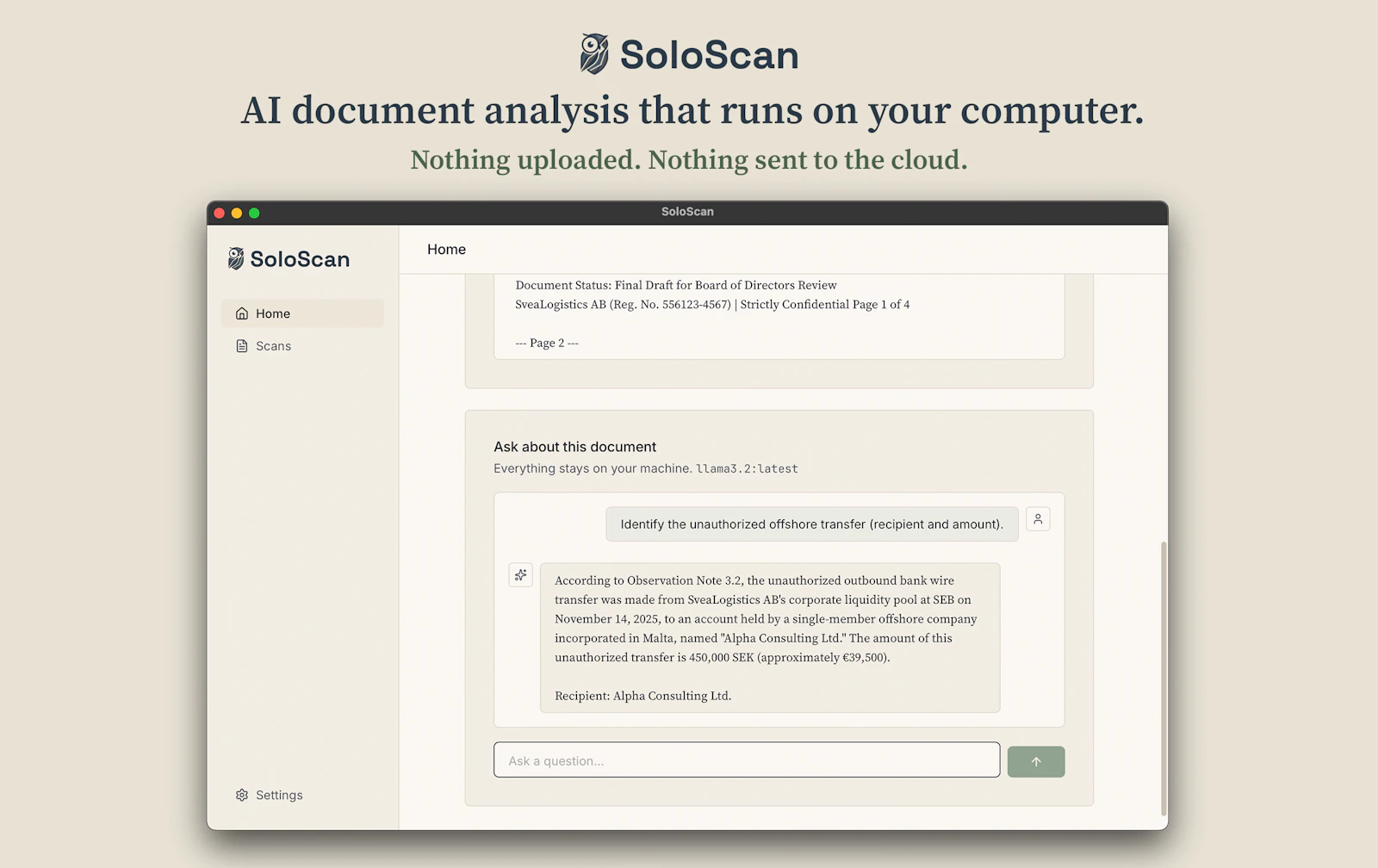Image resolution: width=1378 pixels, height=868 pixels.
Task: Click the user message about the offshore transfer
Action: coord(812,524)
